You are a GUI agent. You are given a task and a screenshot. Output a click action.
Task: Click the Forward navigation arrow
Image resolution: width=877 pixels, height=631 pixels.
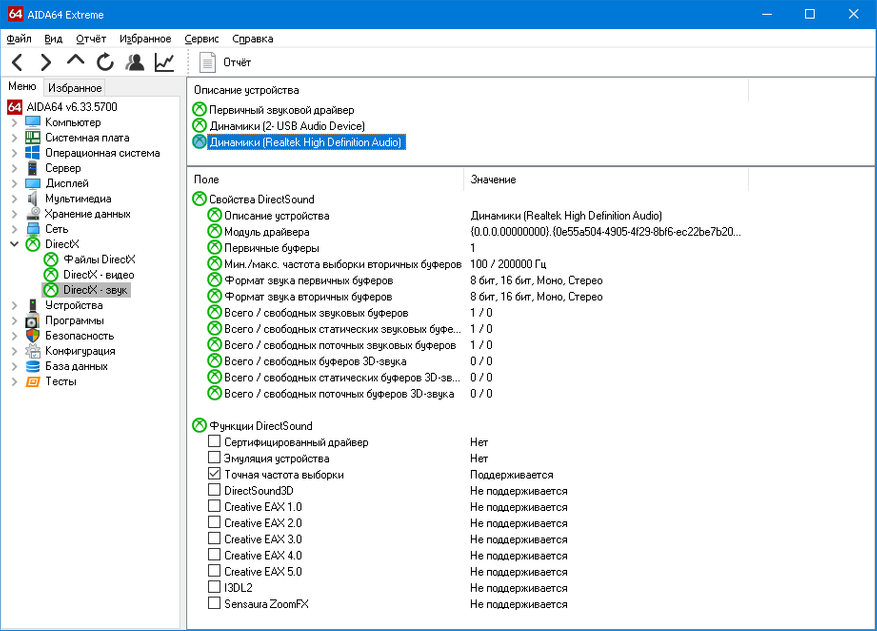tap(46, 62)
